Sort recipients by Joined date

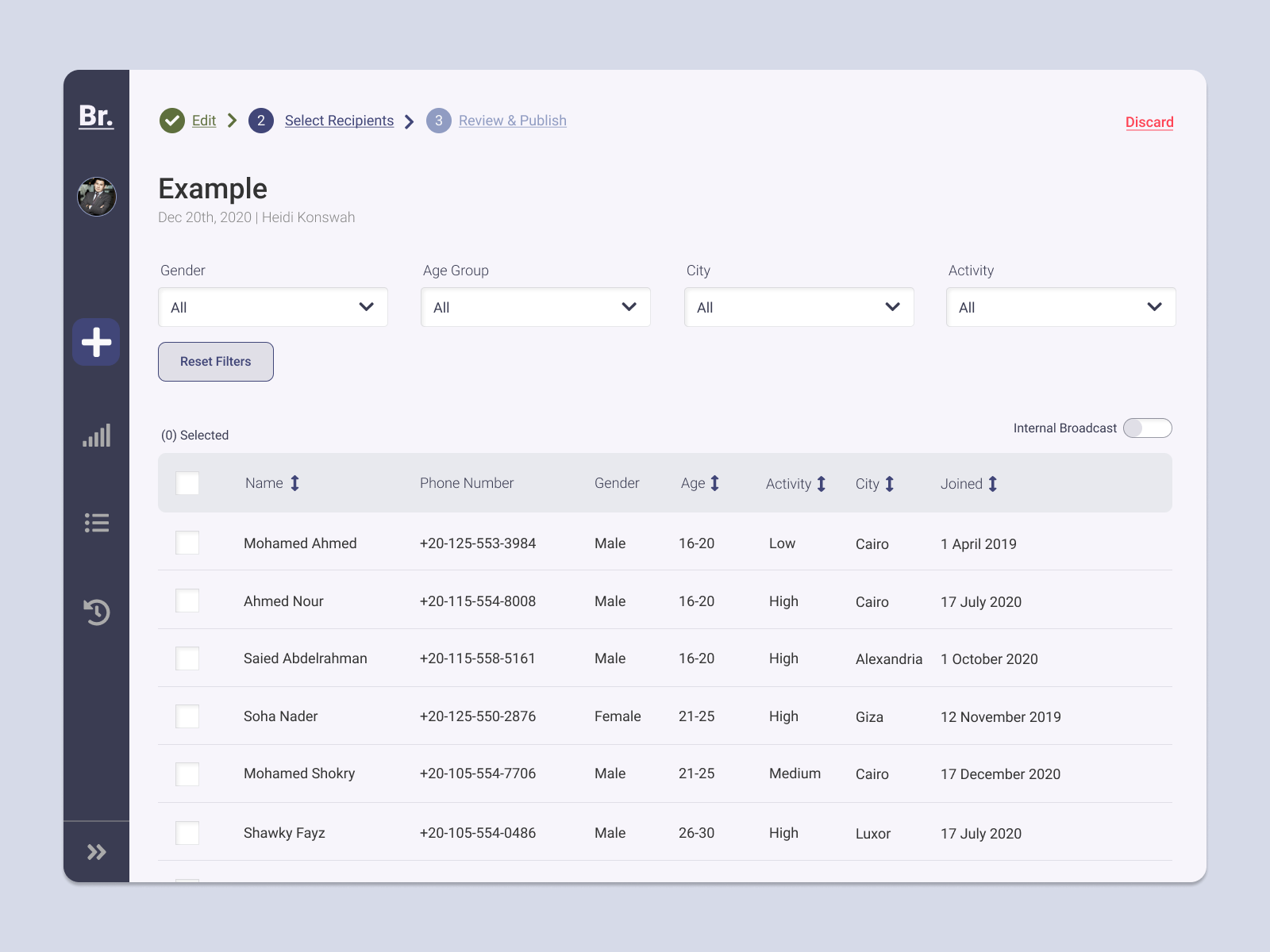(993, 483)
